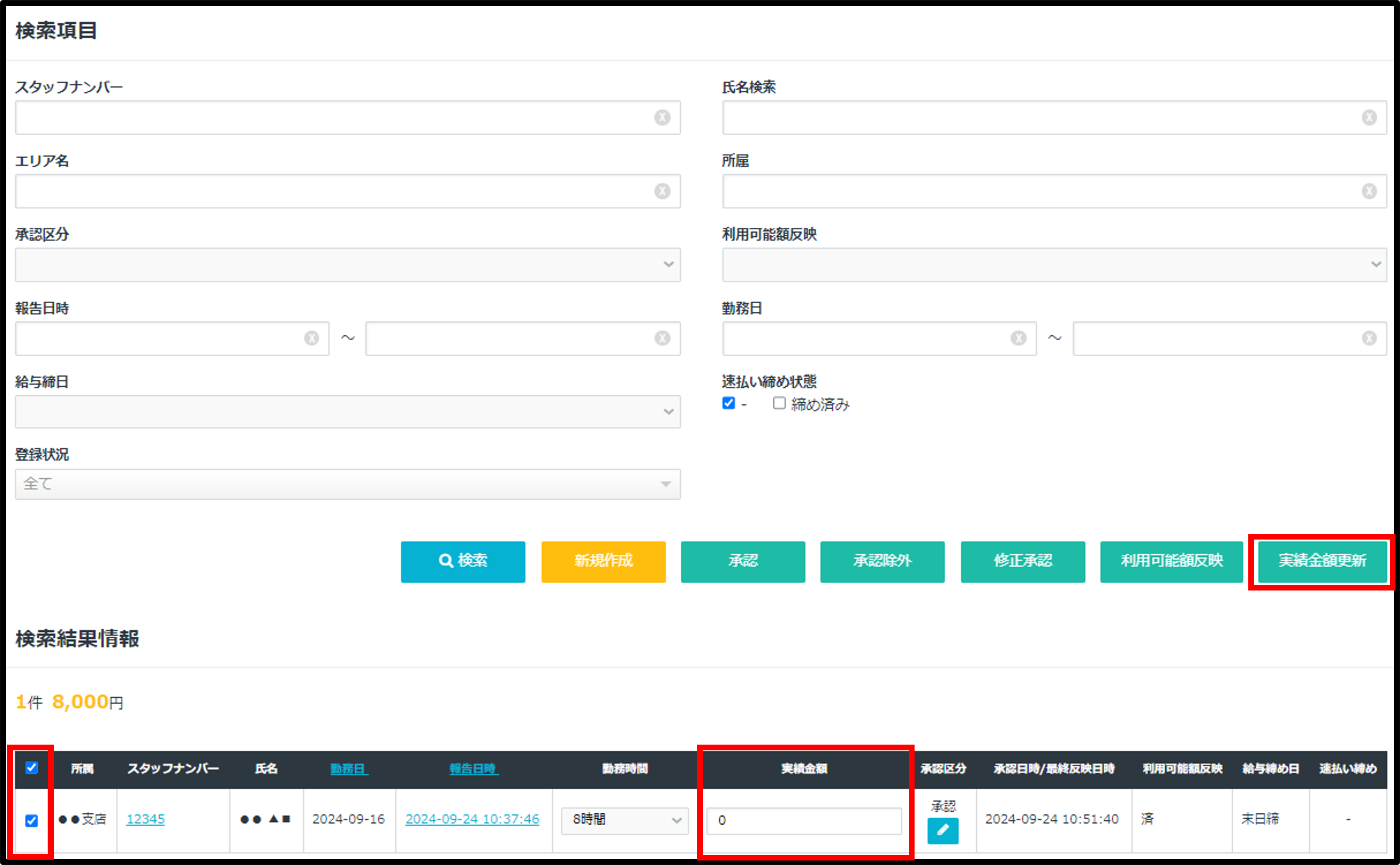The image size is (1400, 865).
Task: Uncheck the select-all checkbox in table header
Action: pyautogui.click(x=32, y=768)
